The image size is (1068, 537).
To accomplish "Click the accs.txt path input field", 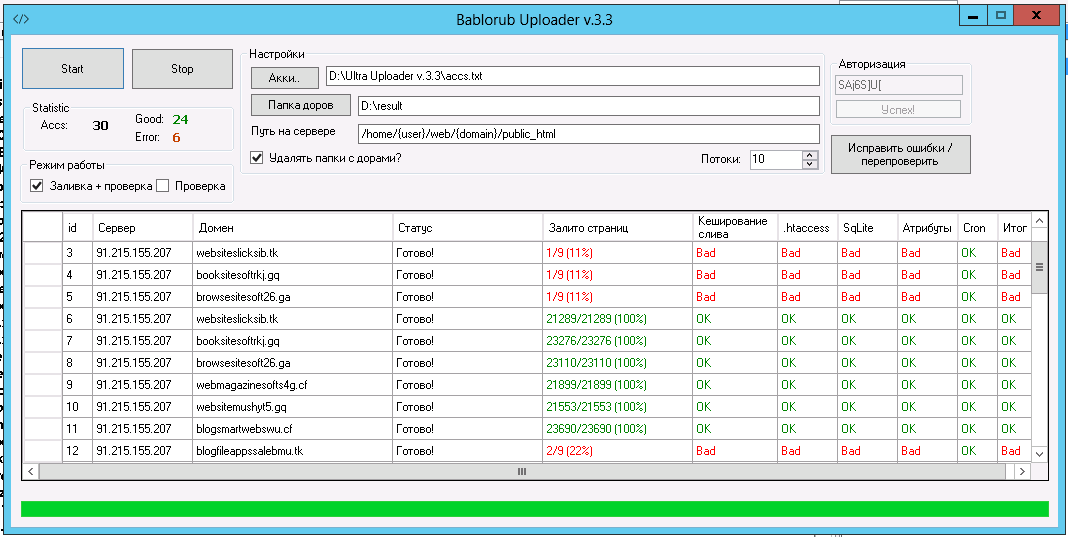I will (x=571, y=76).
